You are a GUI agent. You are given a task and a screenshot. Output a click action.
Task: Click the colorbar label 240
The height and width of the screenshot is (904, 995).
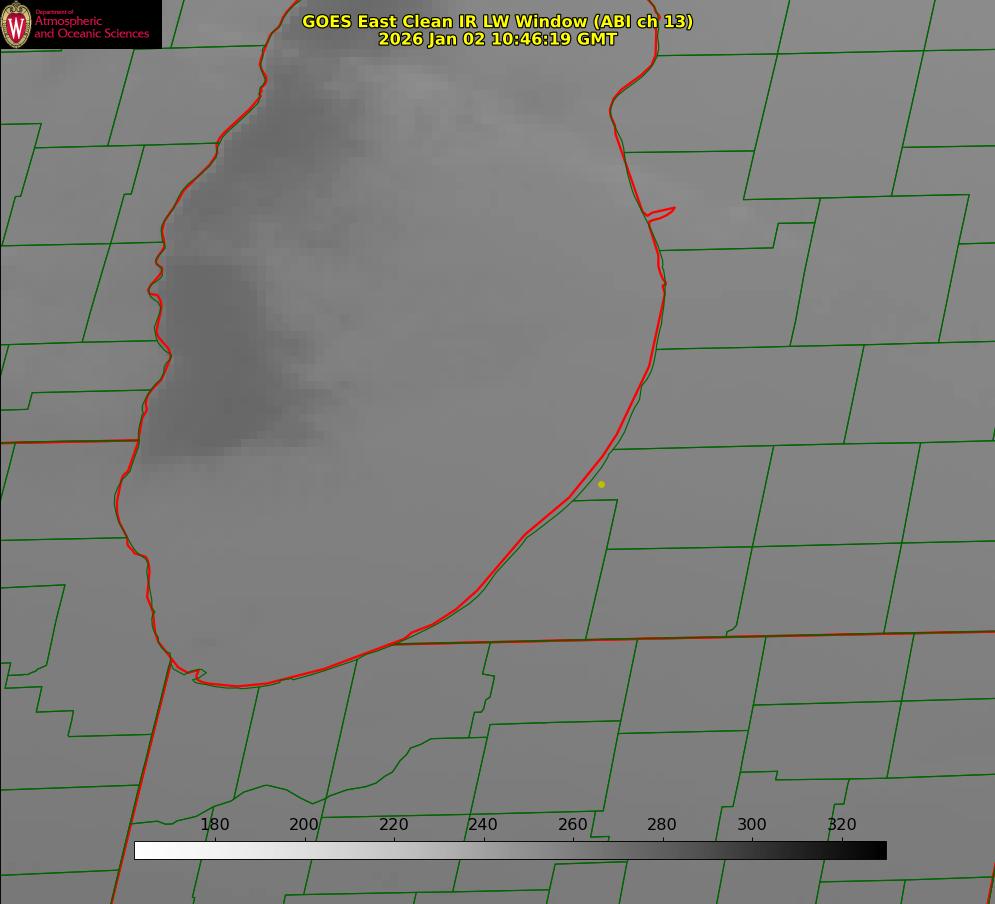(x=483, y=824)
